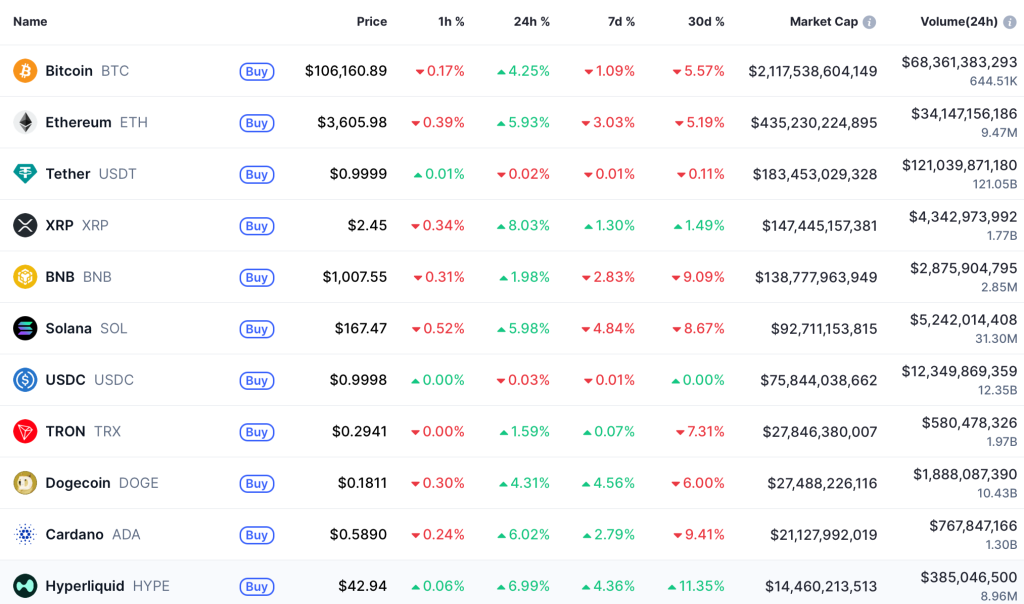Select the Tether USDT coin icon

click(23, 174)
